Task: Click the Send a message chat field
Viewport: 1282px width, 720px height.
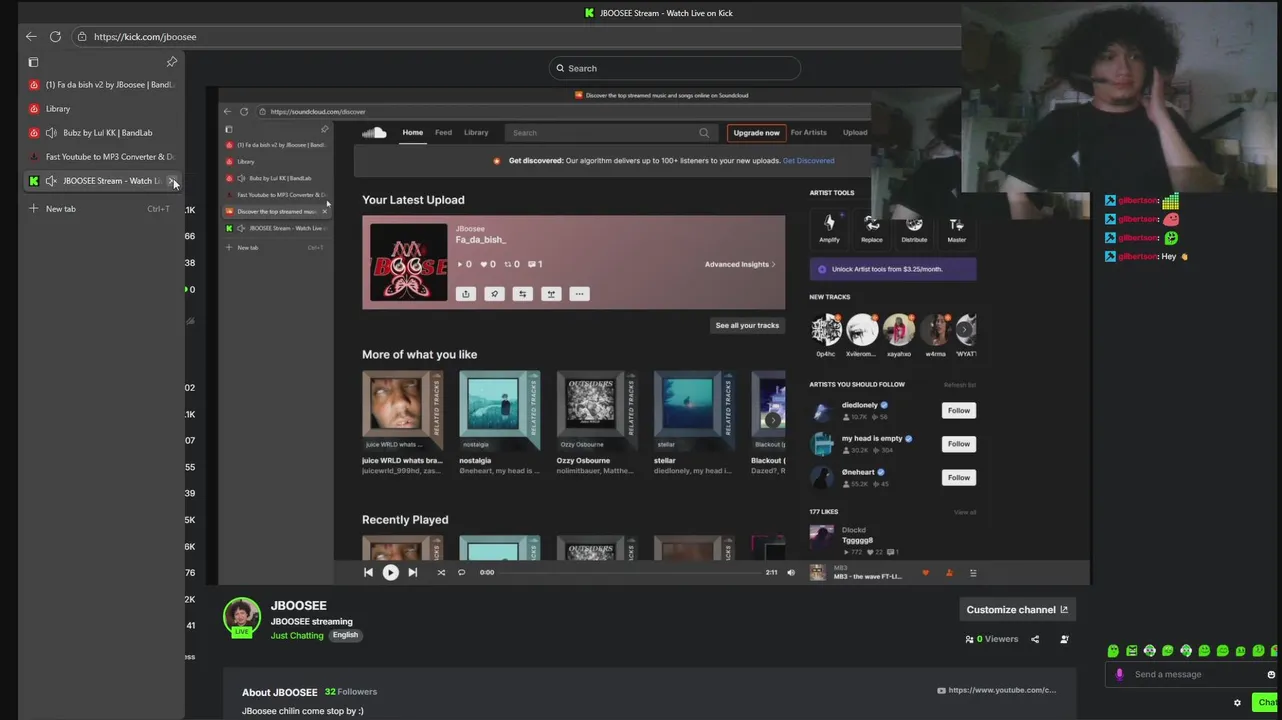Action: 1190,675
